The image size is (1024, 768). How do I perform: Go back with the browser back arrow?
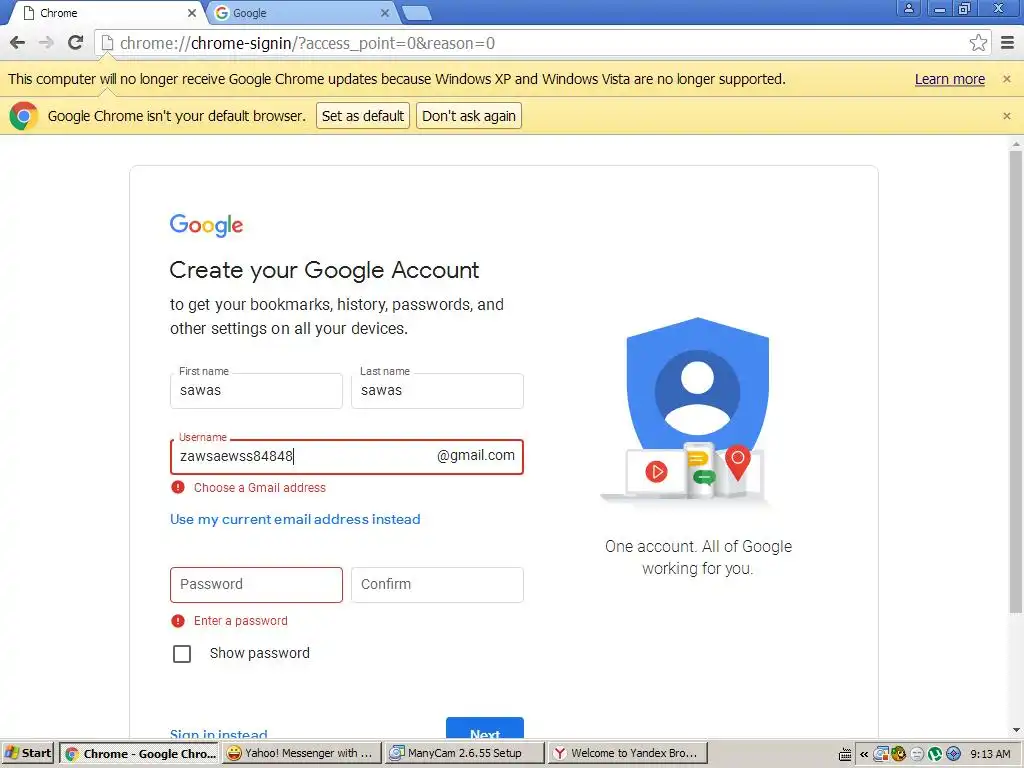18,43
